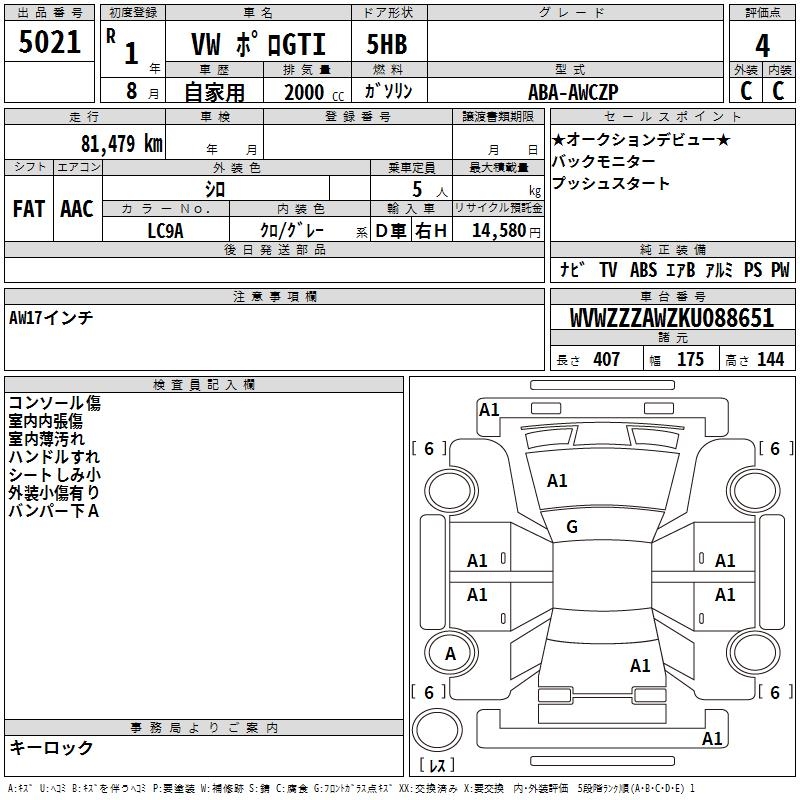Click the fuel type ガソリン
This screenshot has height=800, width=800.
coord(388,91)
